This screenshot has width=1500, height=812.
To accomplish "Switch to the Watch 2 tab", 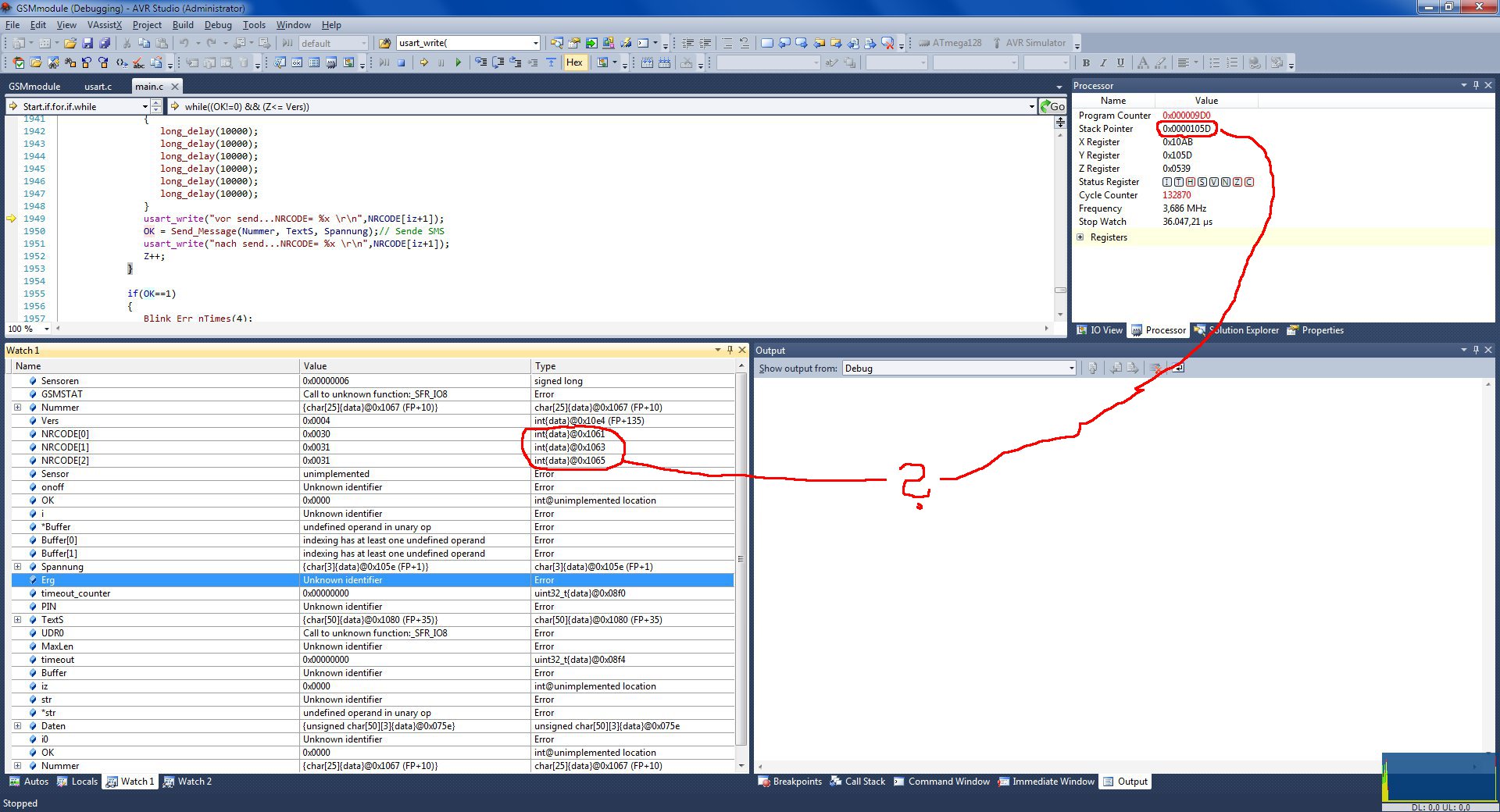I will 187,782.
